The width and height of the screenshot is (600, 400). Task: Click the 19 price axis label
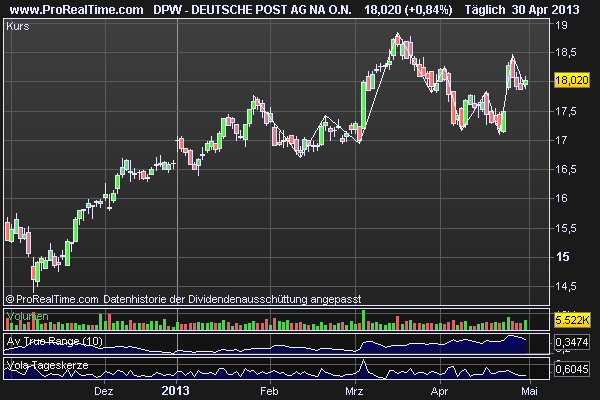561,26
